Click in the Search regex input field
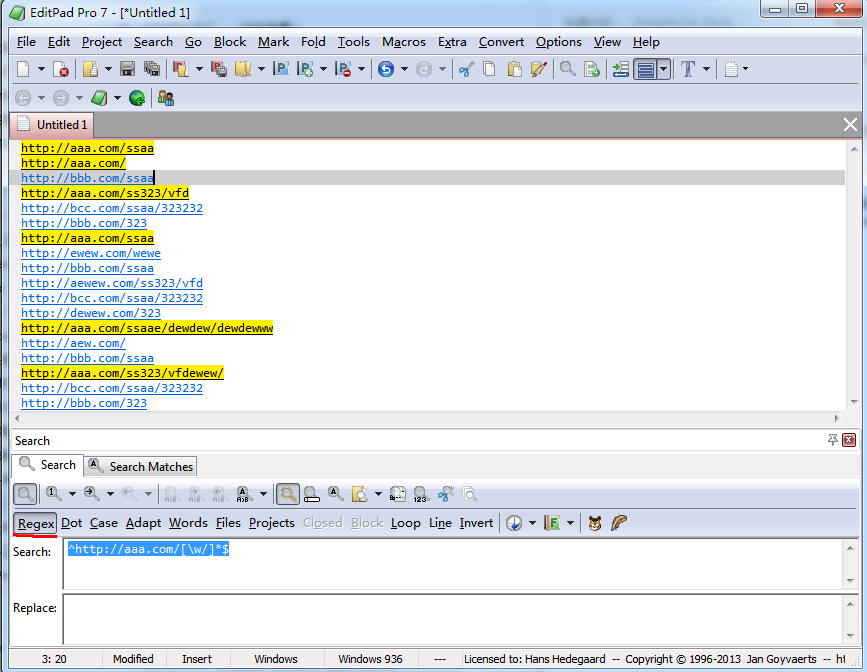This screenshot has height=672, width=867. pyautogui.click(x=452, y=564)
